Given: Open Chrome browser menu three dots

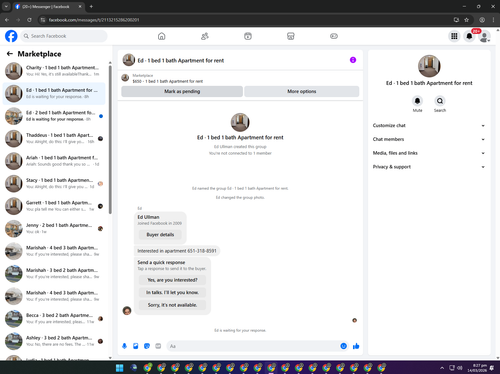Looking at the screenshot, I should pyautogui.click(x=493, y=20).
